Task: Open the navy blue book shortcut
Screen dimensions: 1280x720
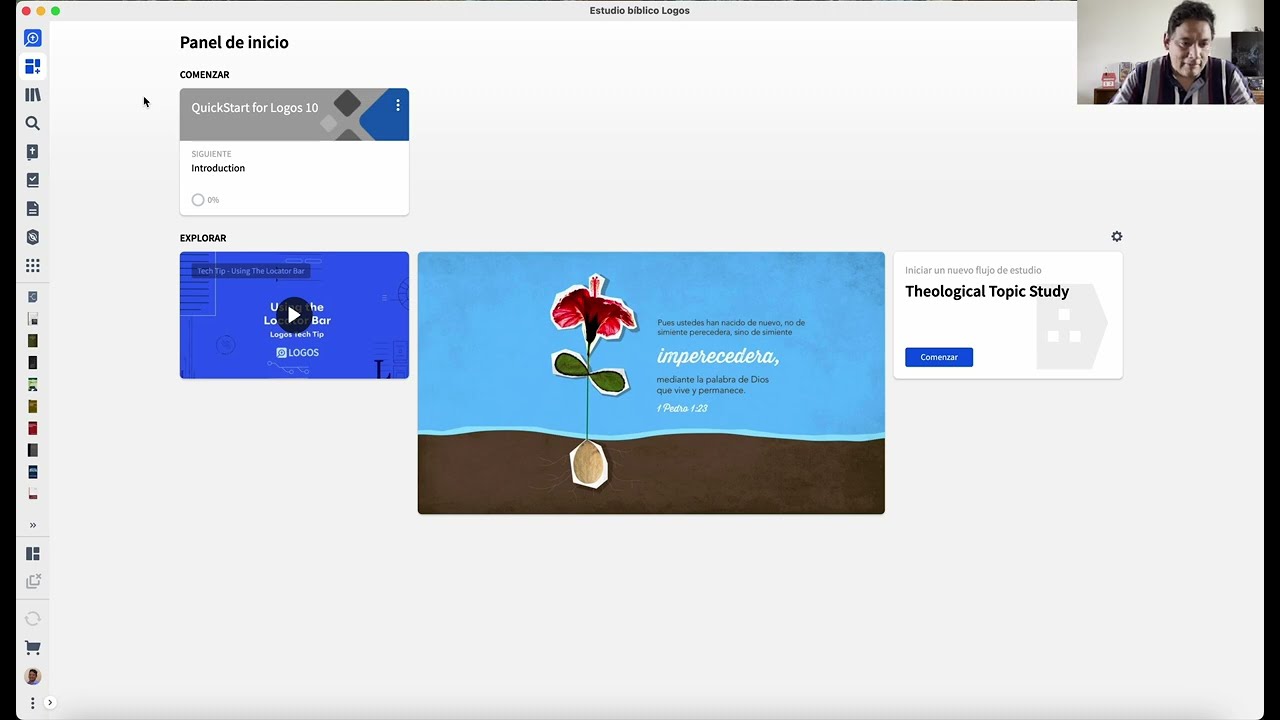Action: pos(33,472)
